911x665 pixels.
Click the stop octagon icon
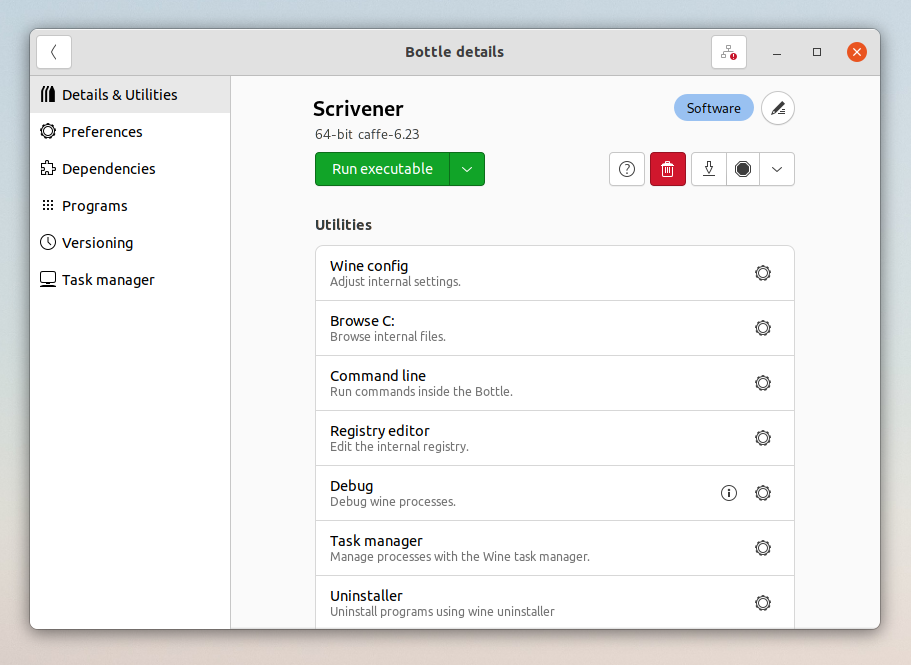pos(743,169)
